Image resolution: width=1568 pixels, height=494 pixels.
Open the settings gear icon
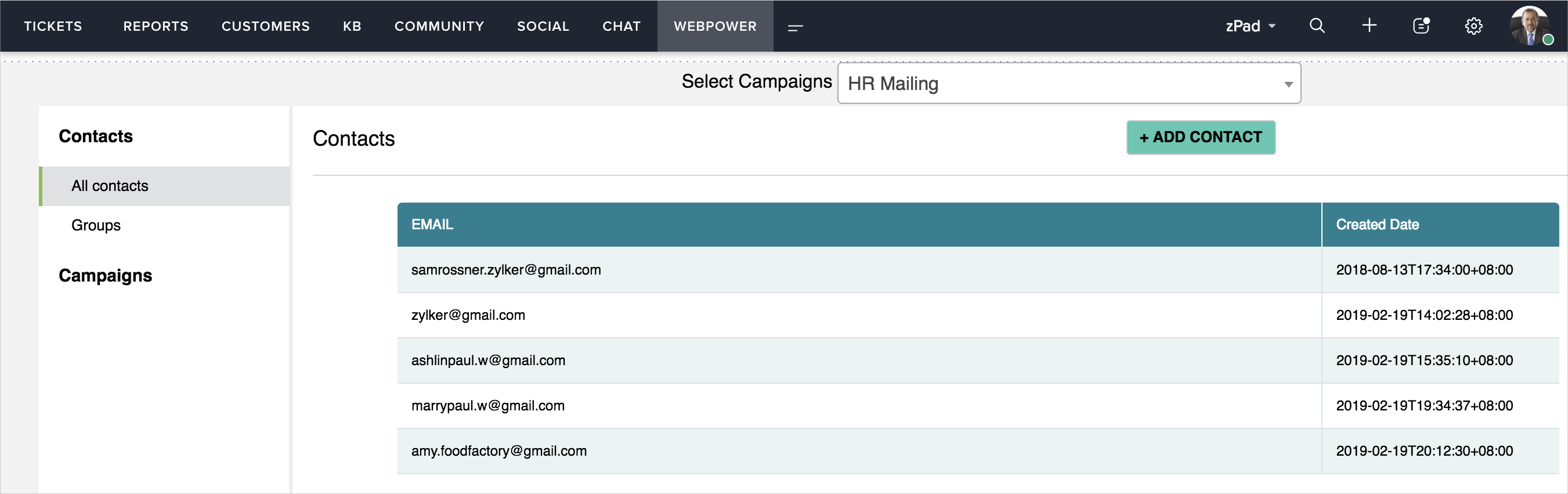click(x=1473, y=26)
